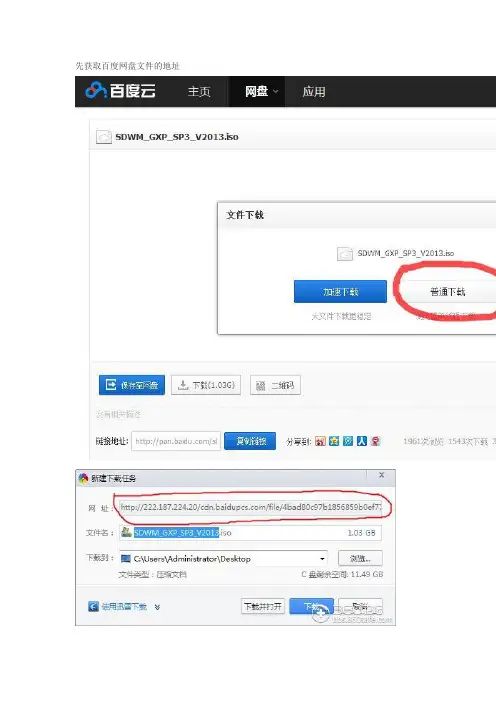Click the browser icon in the 新建下载任务 title bar
The width and height of the screenshot is (496, 702).
pyautogui.click(x=83, y=478)
